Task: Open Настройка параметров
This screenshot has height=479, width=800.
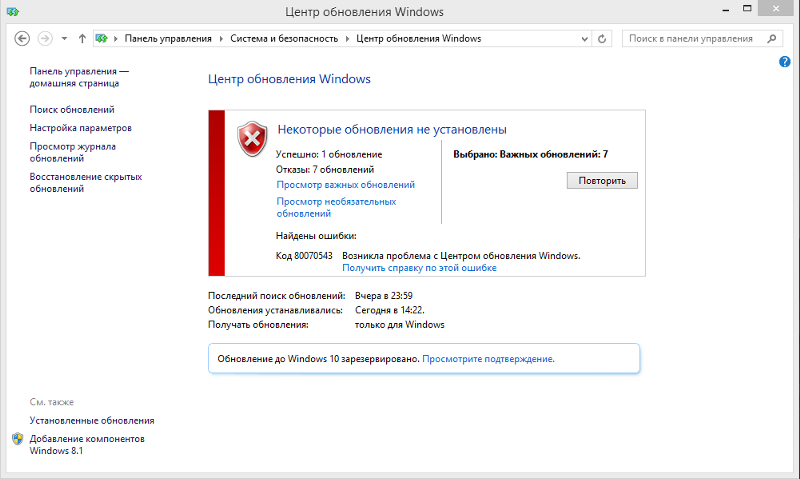Action: pos(81,128)
